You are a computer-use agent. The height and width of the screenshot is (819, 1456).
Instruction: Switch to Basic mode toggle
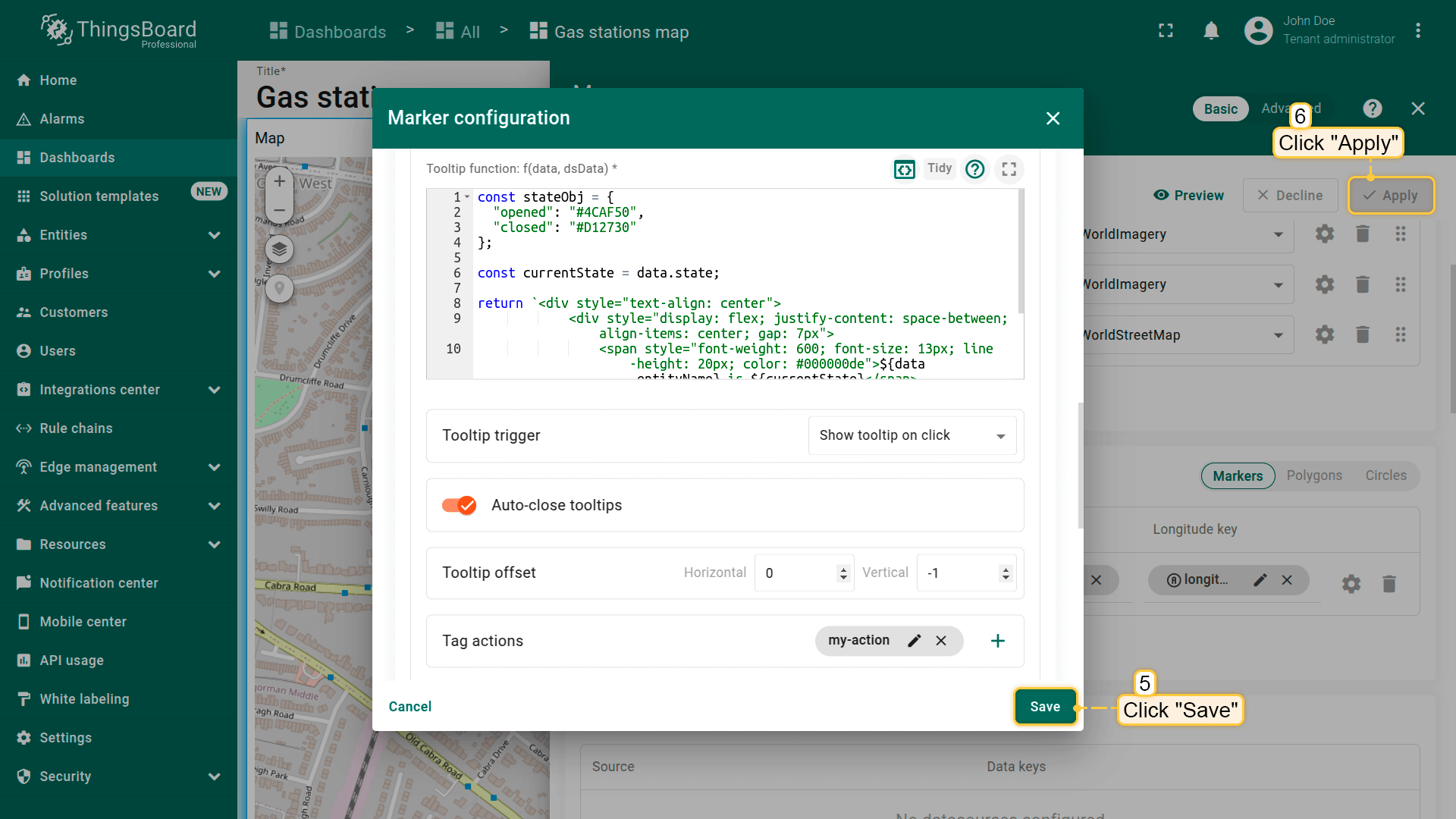1220,109
